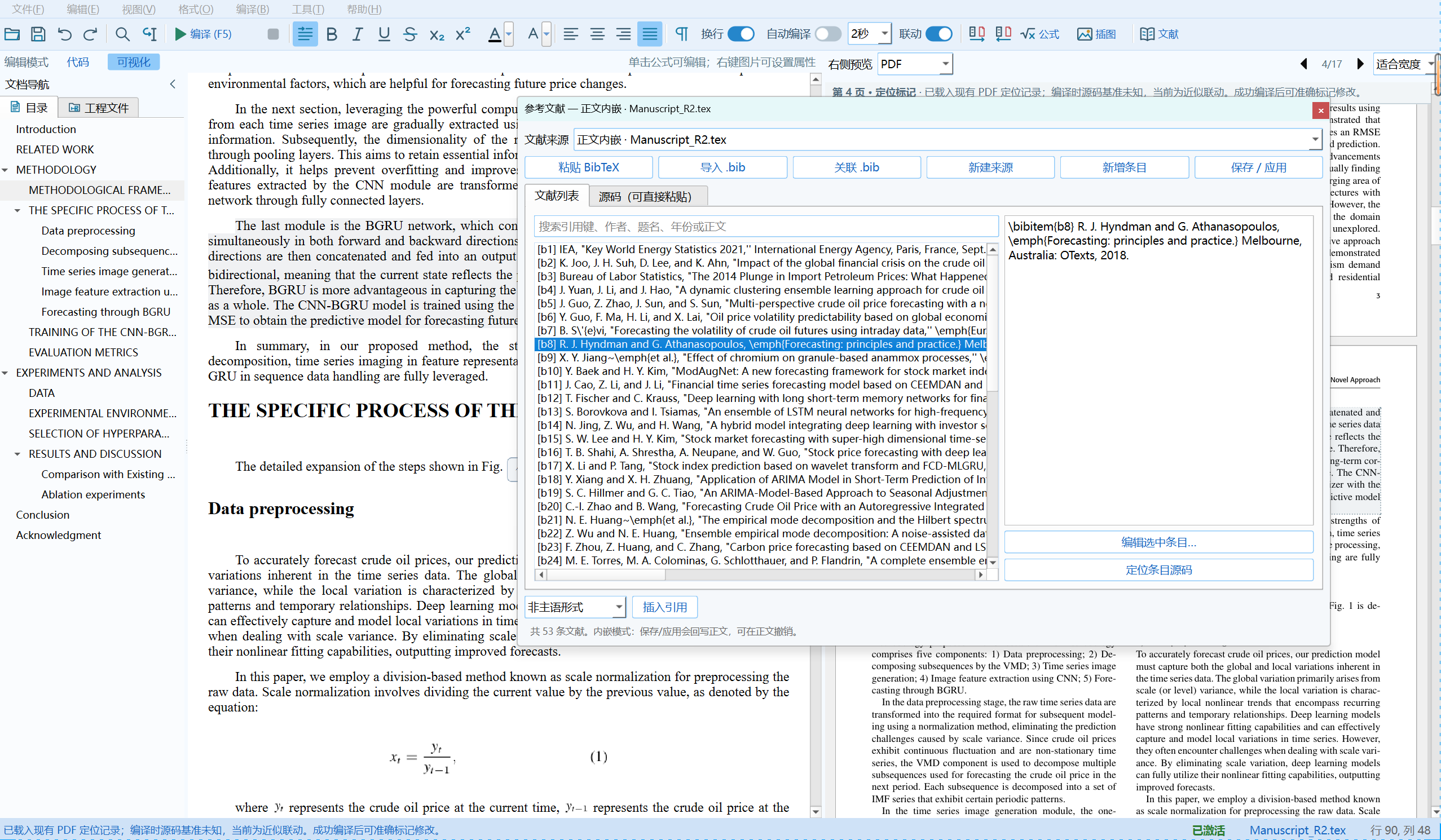Collapse RESULTS AND DISCUSSION tree node
Image resolution: width=1441 pixels, height=840 pixels.
tap(17, 454)
